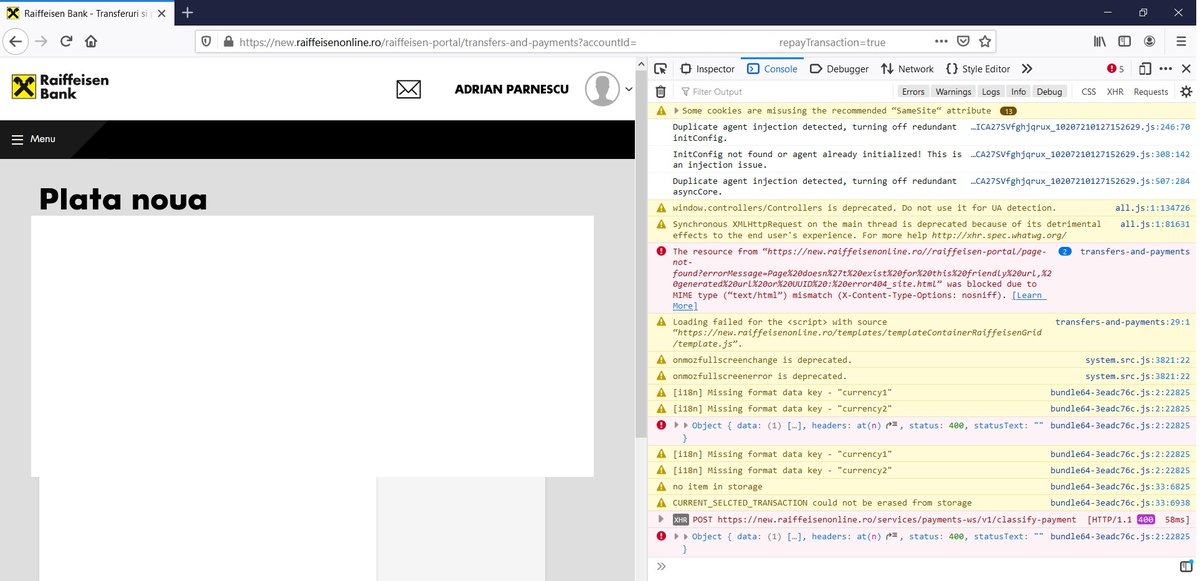Open the Firefox hamburger menu
Screen dimensions: 1200x581
(1183, 42)
